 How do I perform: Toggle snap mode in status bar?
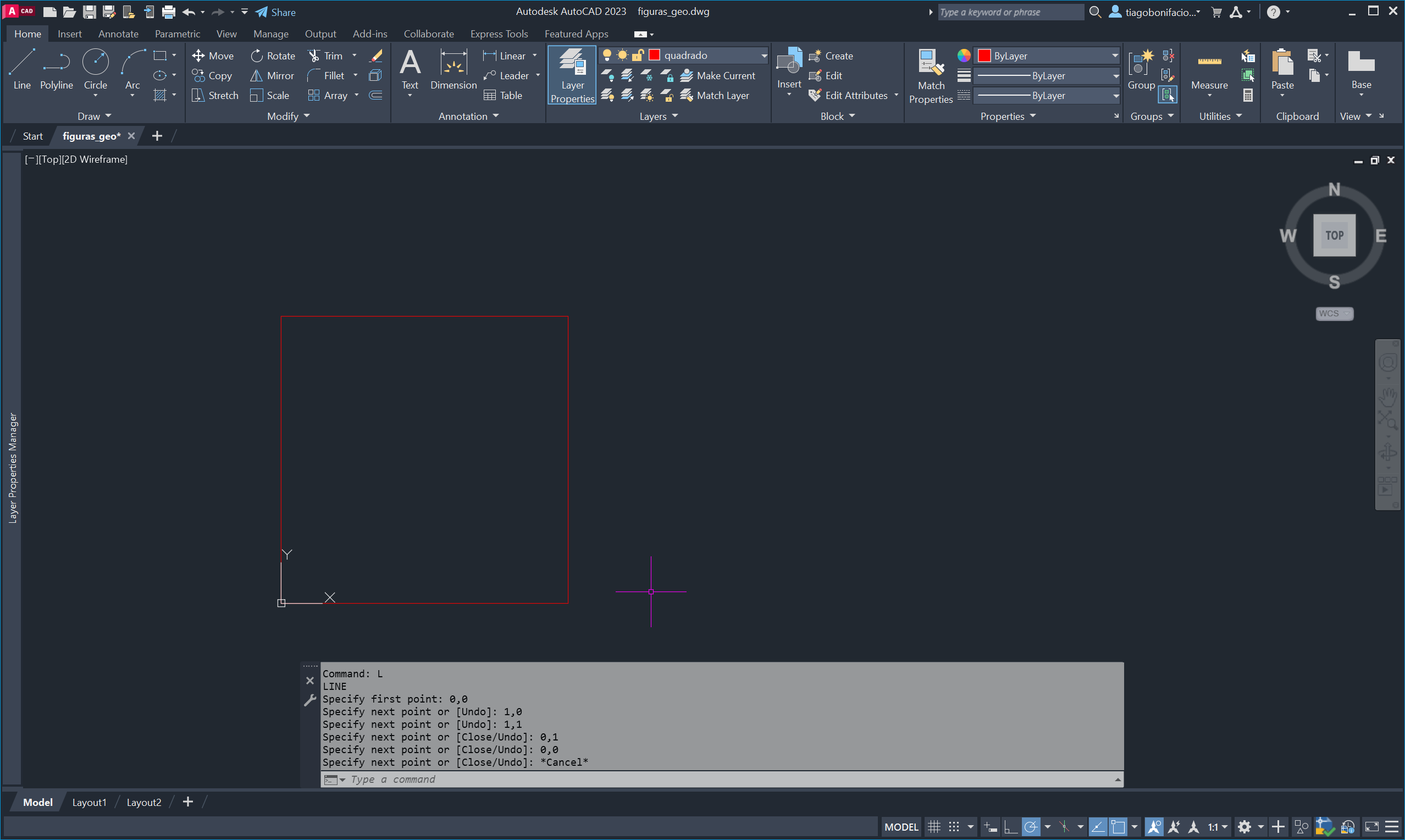tap(954, 827)
